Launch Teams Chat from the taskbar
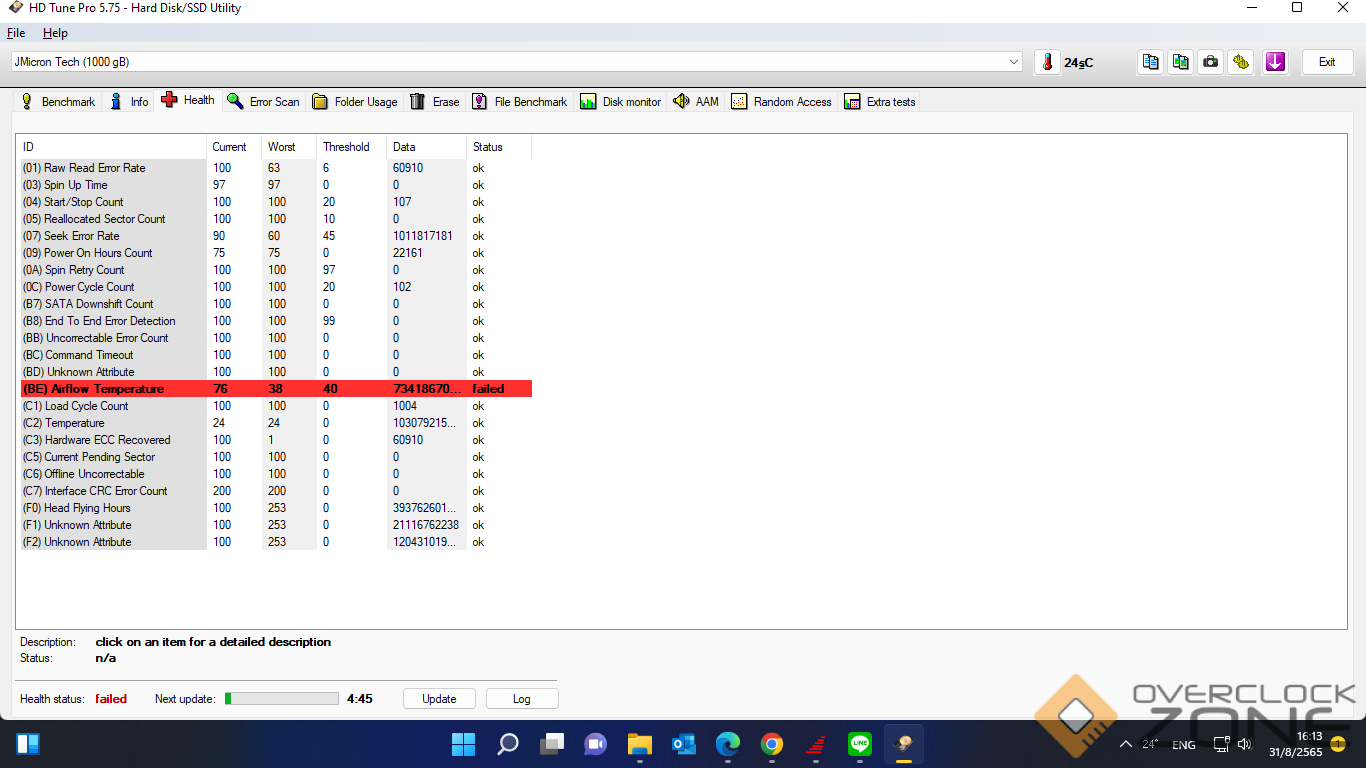 (x=596, y=744)
